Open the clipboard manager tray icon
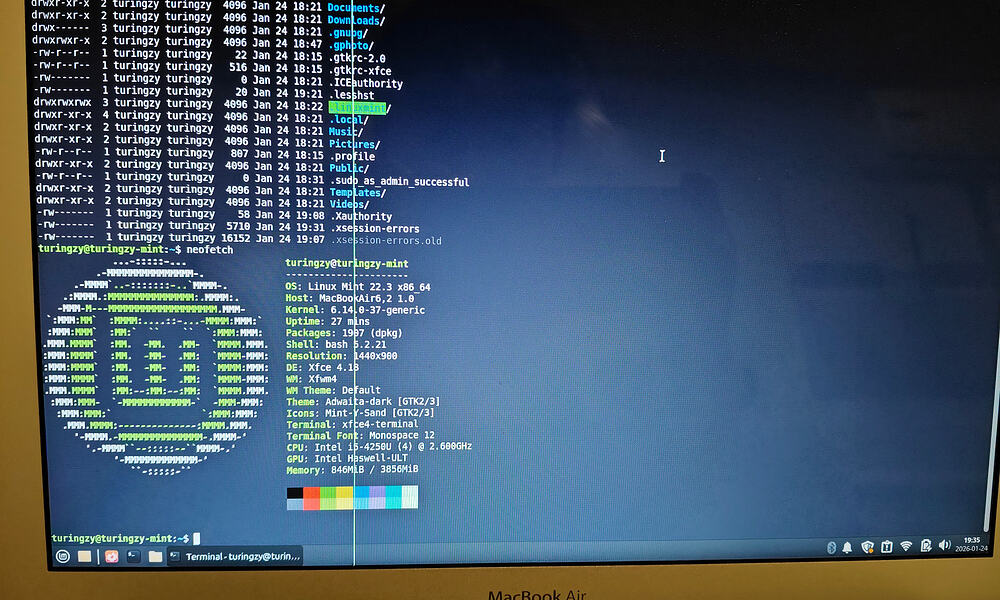Viewport: 1000px width, 600px height. pos(926,545)
